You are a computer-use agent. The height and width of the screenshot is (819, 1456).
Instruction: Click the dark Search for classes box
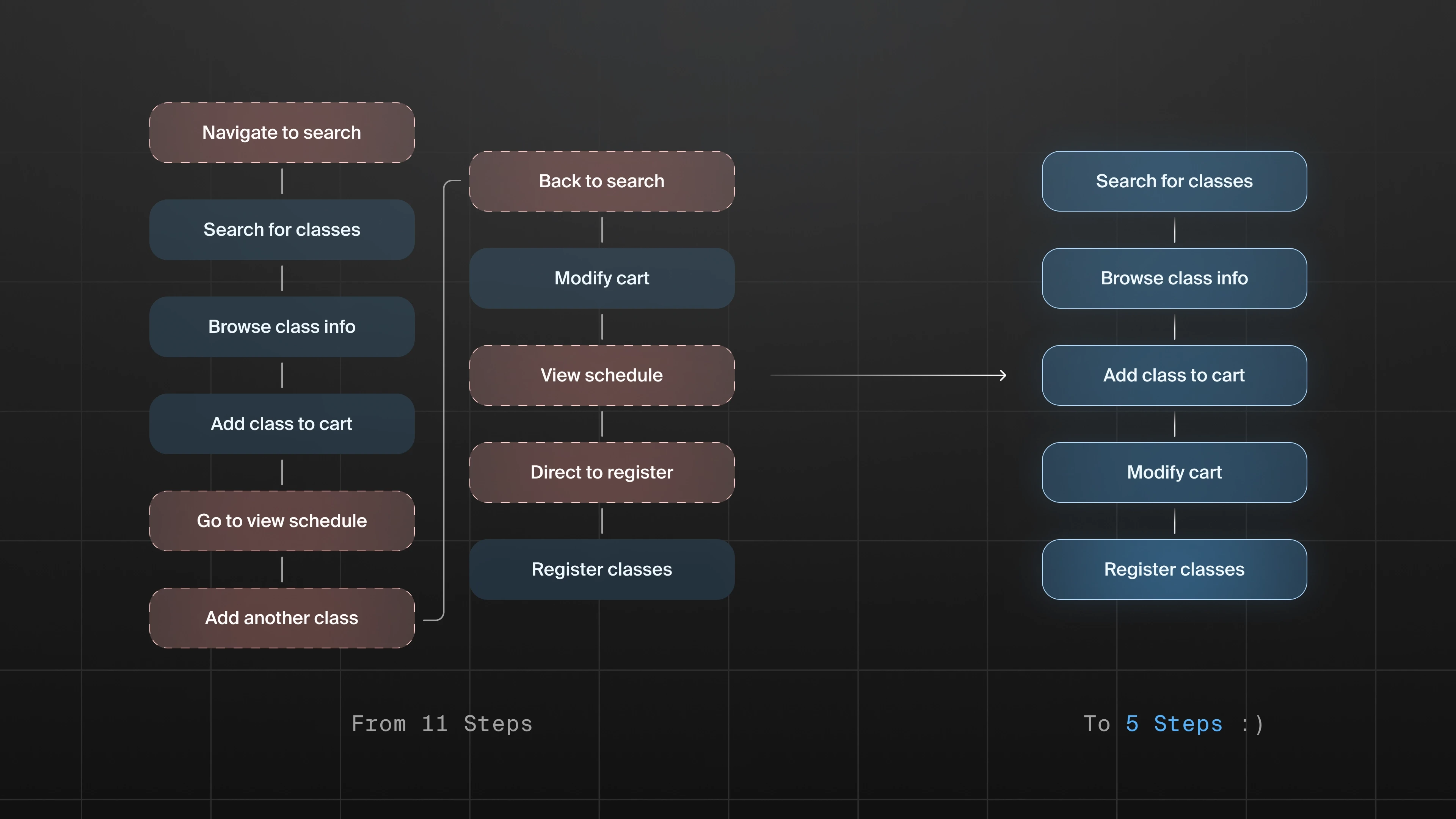tap(281, 230)
